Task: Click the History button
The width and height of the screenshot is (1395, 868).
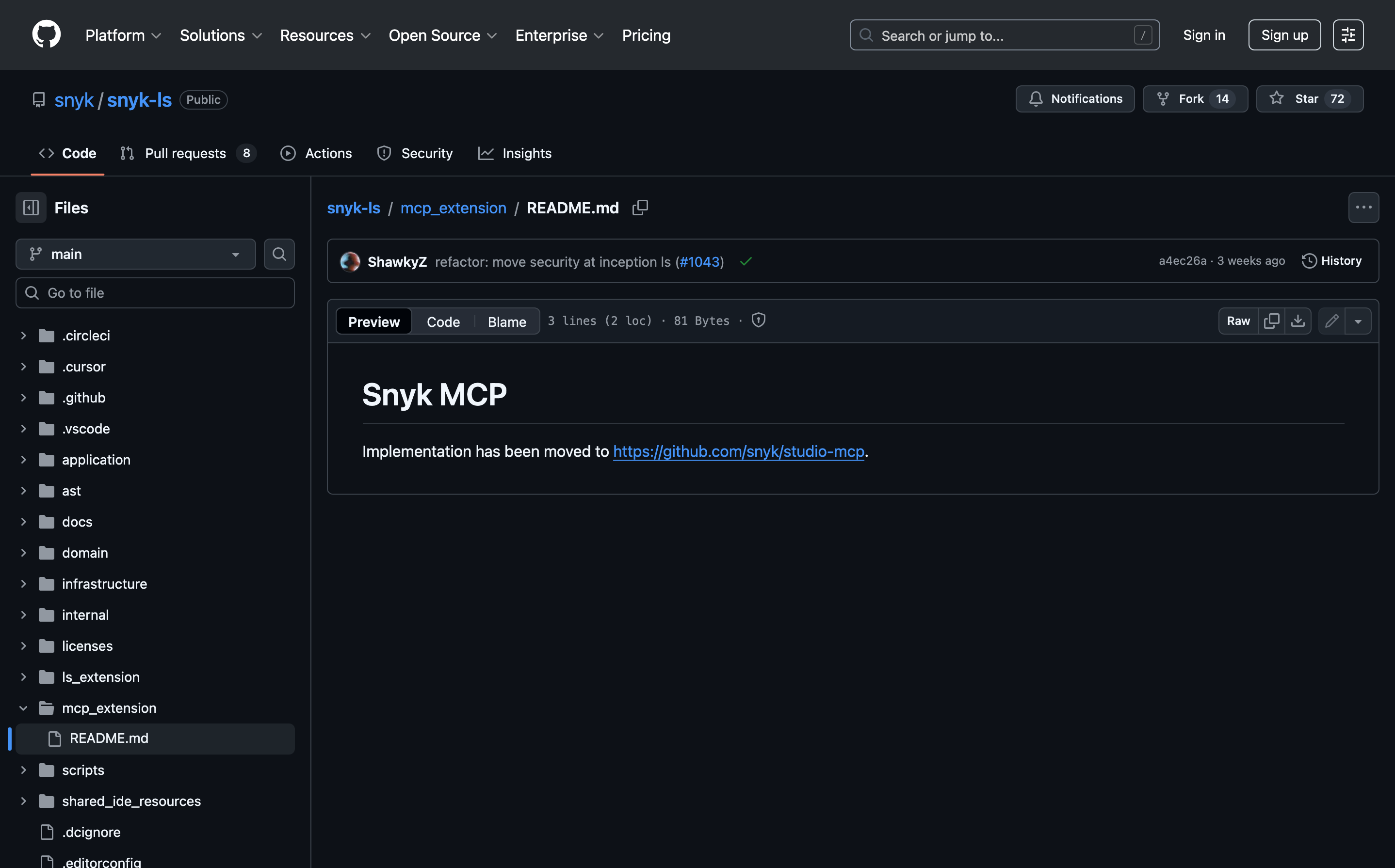Action: pyautogui.click(x=1332, y=260)
